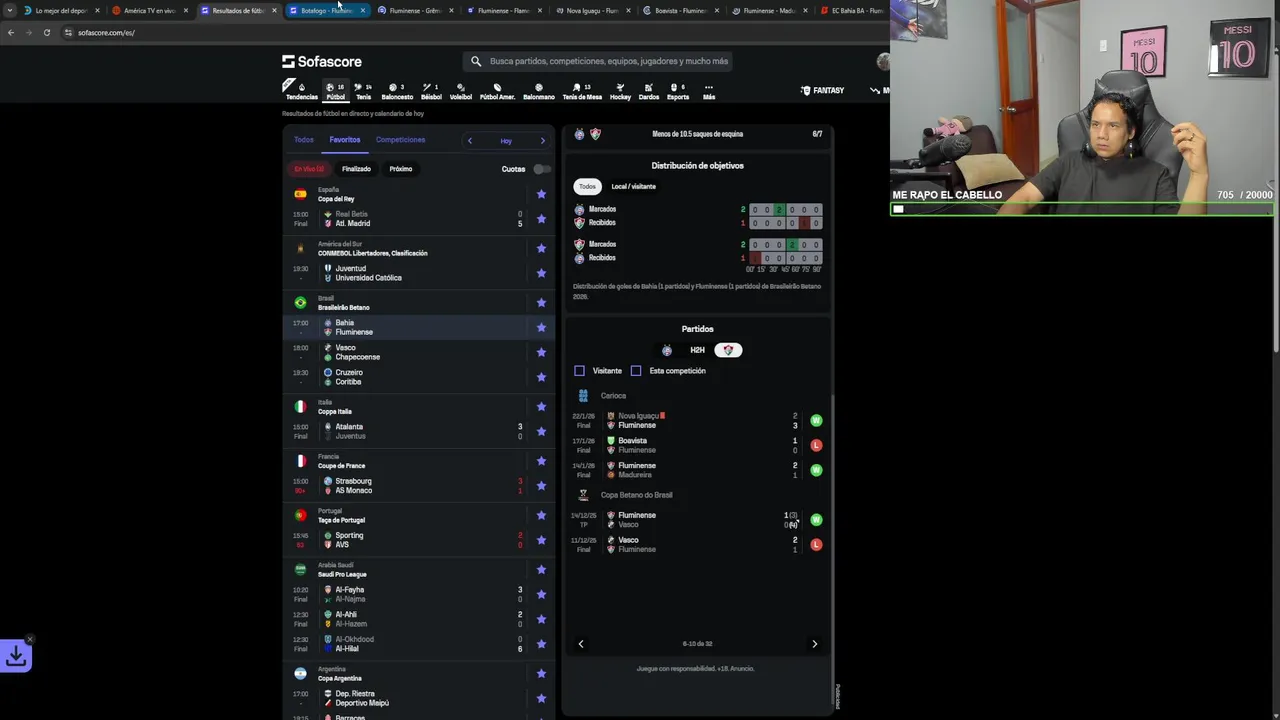1280x720 pixels.
Task: Switch to the América TV en vivo browser tab
Action: (148, 10)
